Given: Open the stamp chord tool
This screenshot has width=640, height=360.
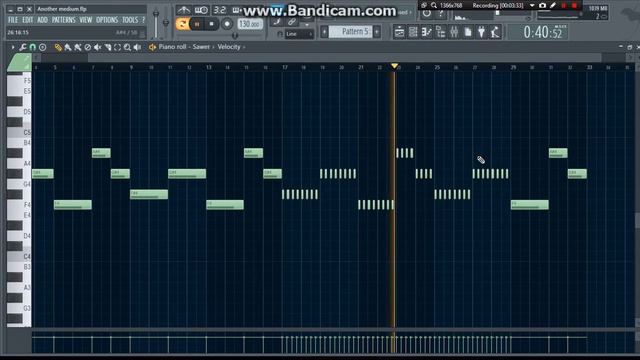Looking at the screenshot, I should tap(42, 47).
